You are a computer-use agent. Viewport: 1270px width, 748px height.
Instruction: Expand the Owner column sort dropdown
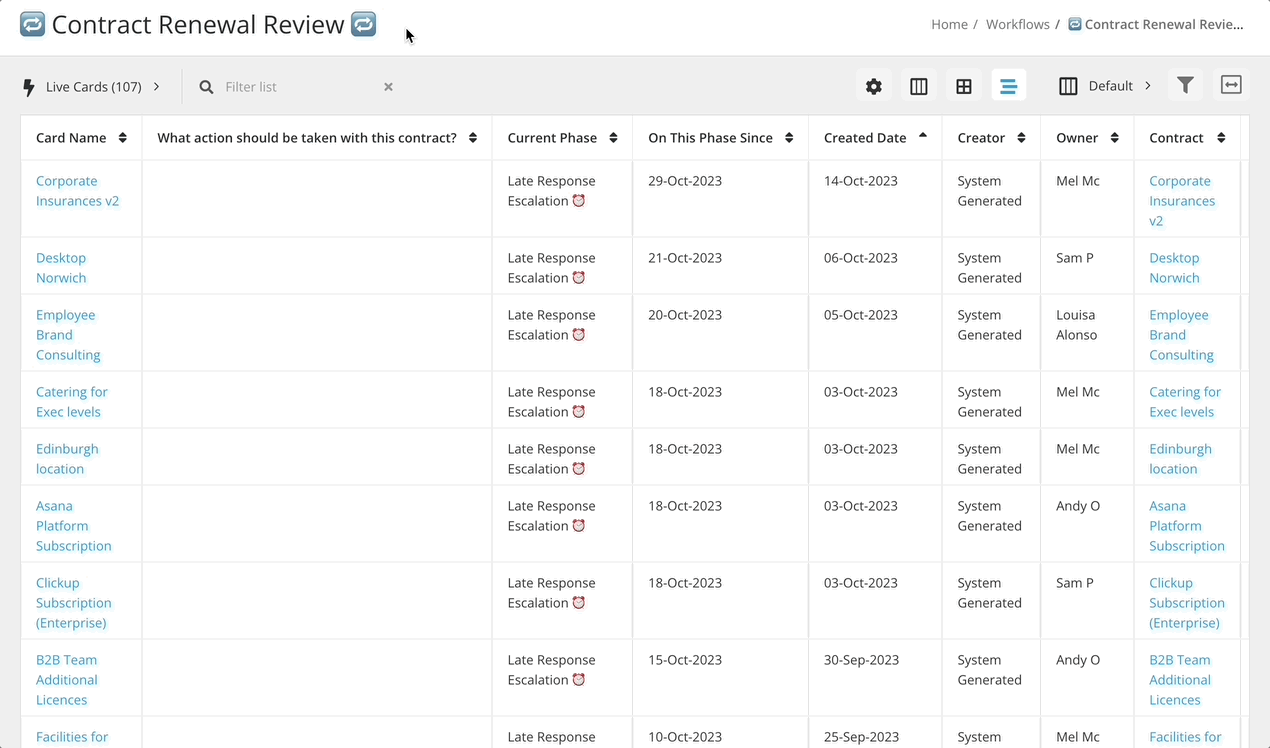(x=1114, y=137)
